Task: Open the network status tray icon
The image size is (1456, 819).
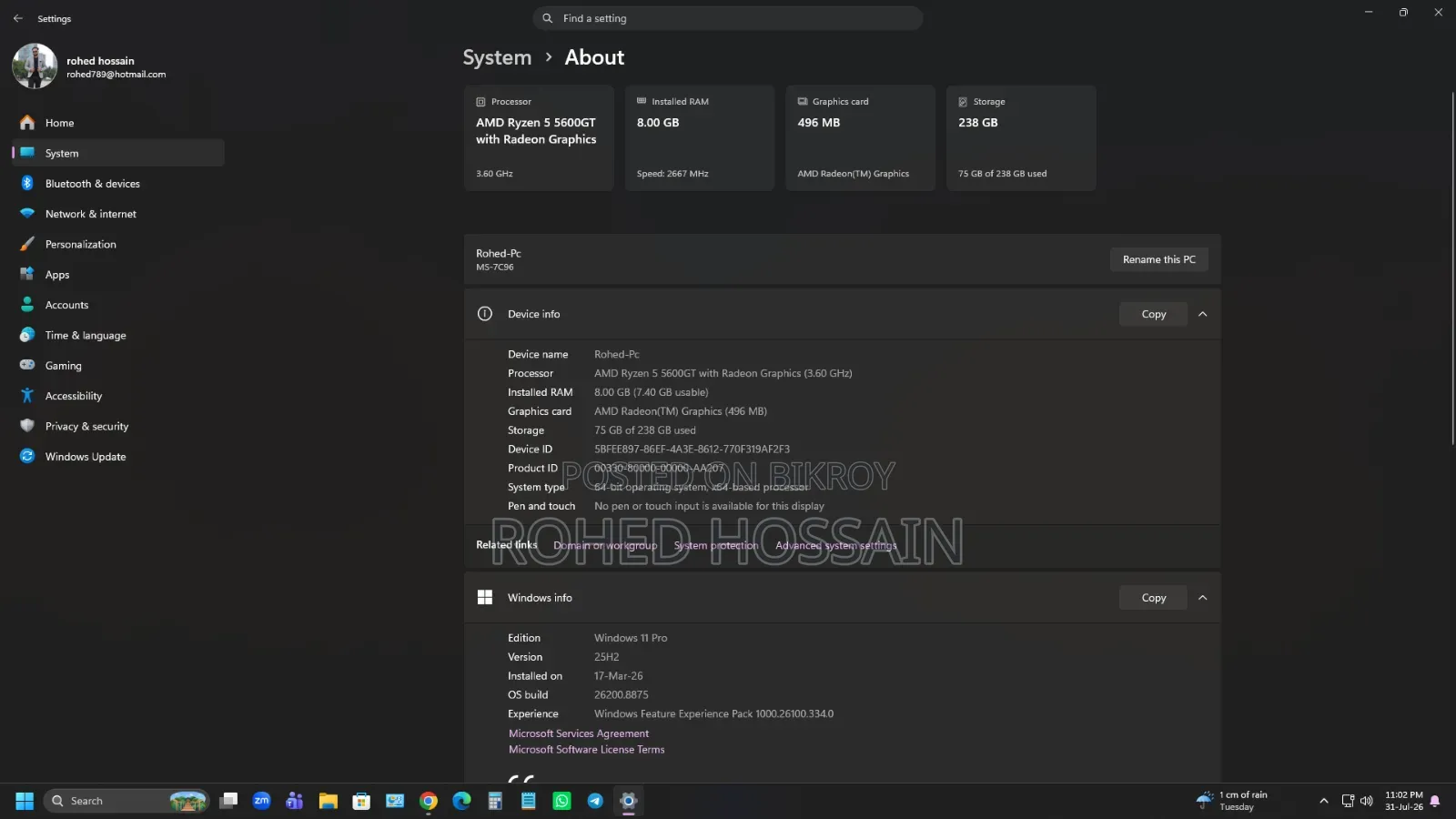Action: (x=1348, y=801)
